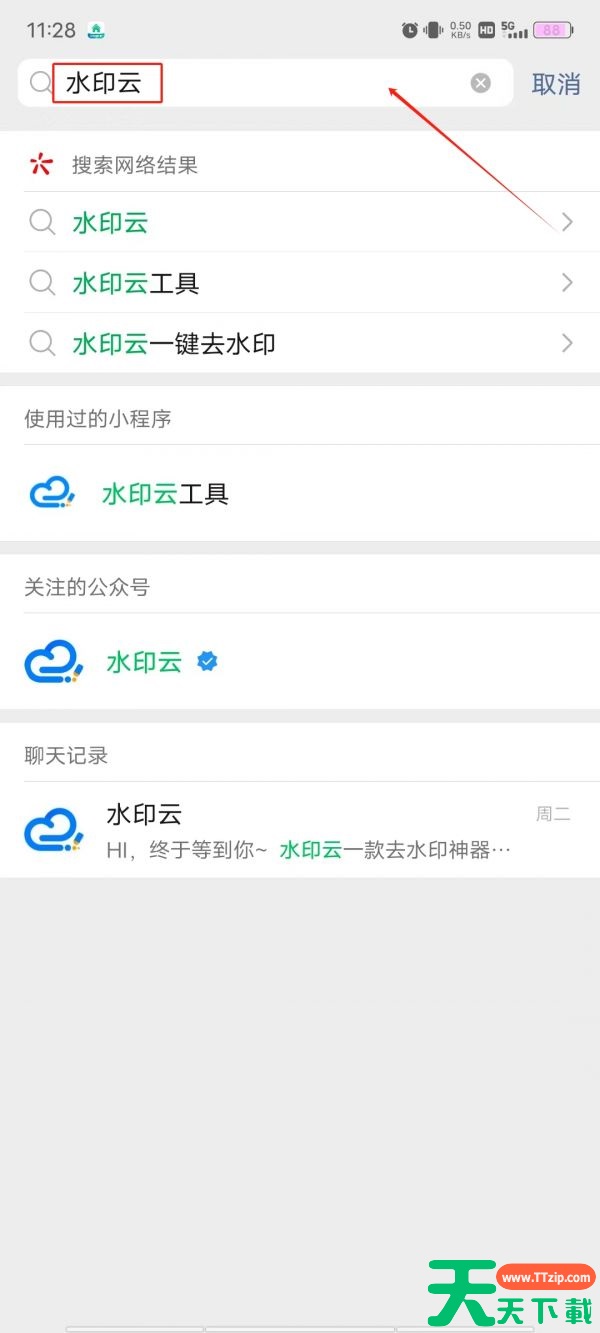Tap the verified badge beside 水印云 account

point(206,660)
